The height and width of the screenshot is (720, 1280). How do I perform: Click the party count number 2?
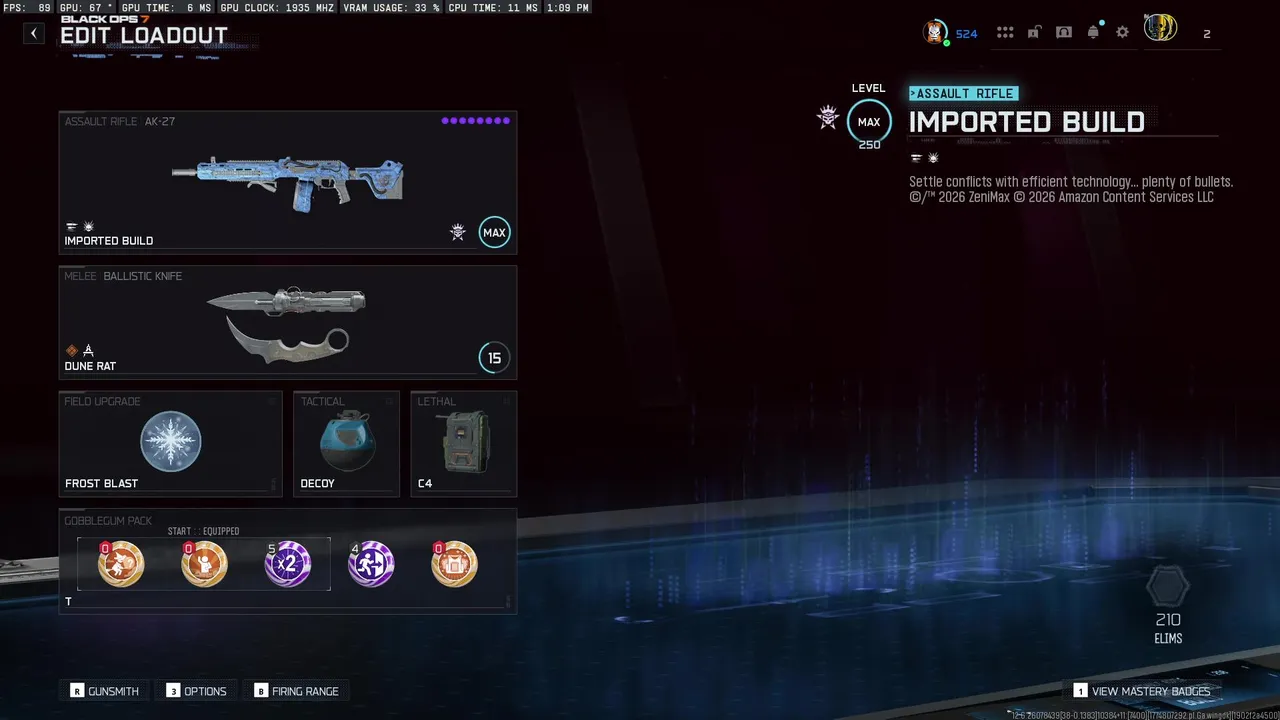pos(1206,34)
